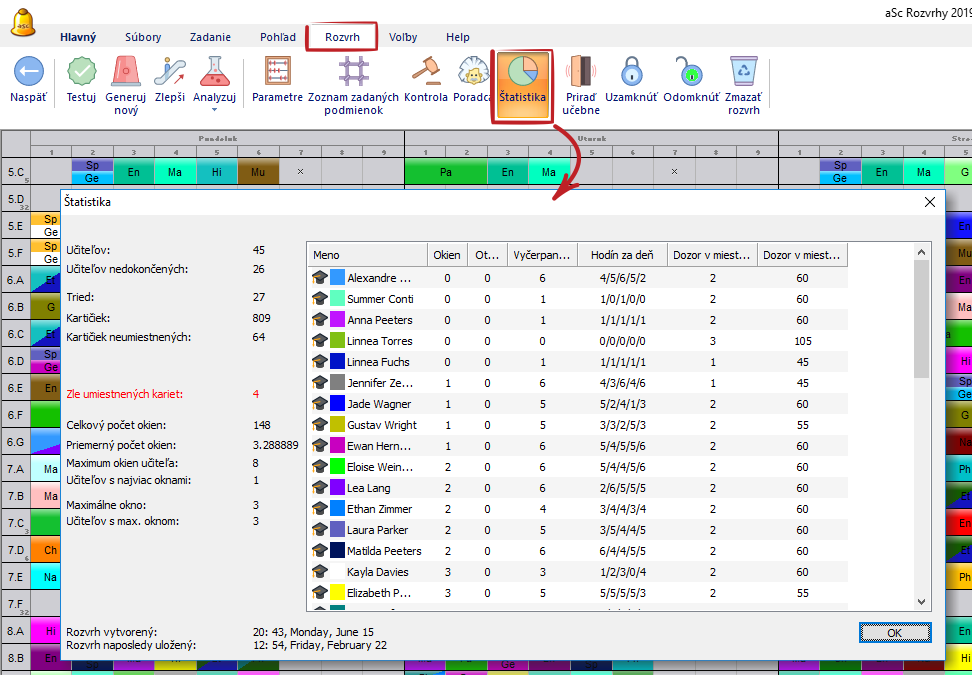Sort by Hodín za deň column
The image size is (972, 675).
pyautogui.click(x=622, y=255)
